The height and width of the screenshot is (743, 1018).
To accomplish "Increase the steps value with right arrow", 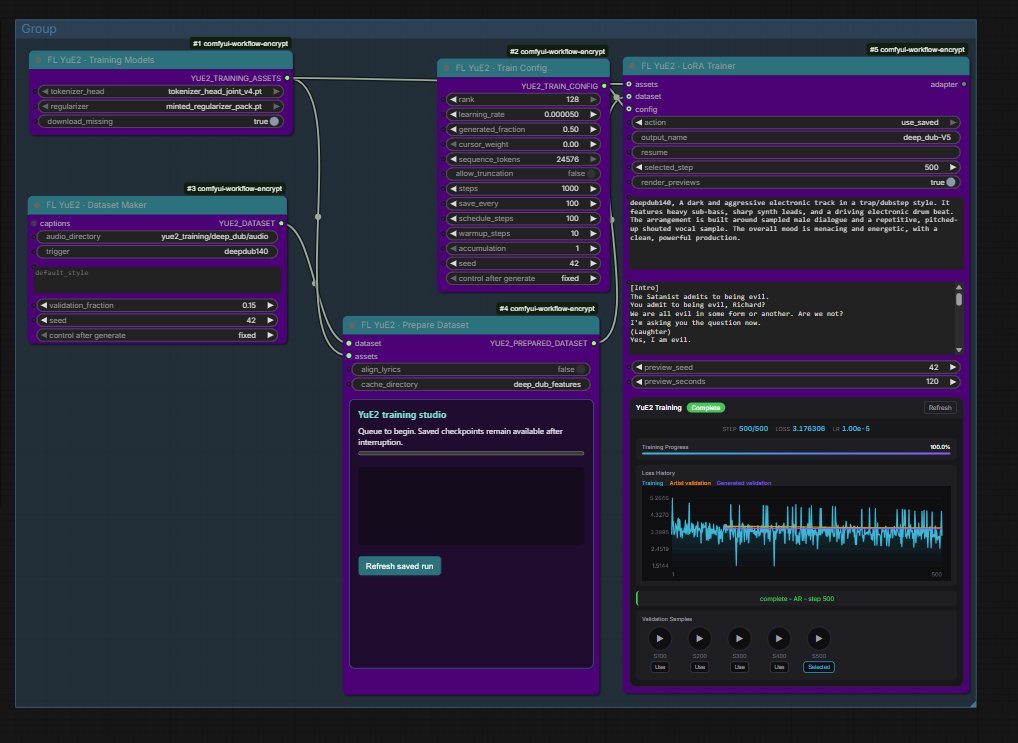I will [593, 188].
